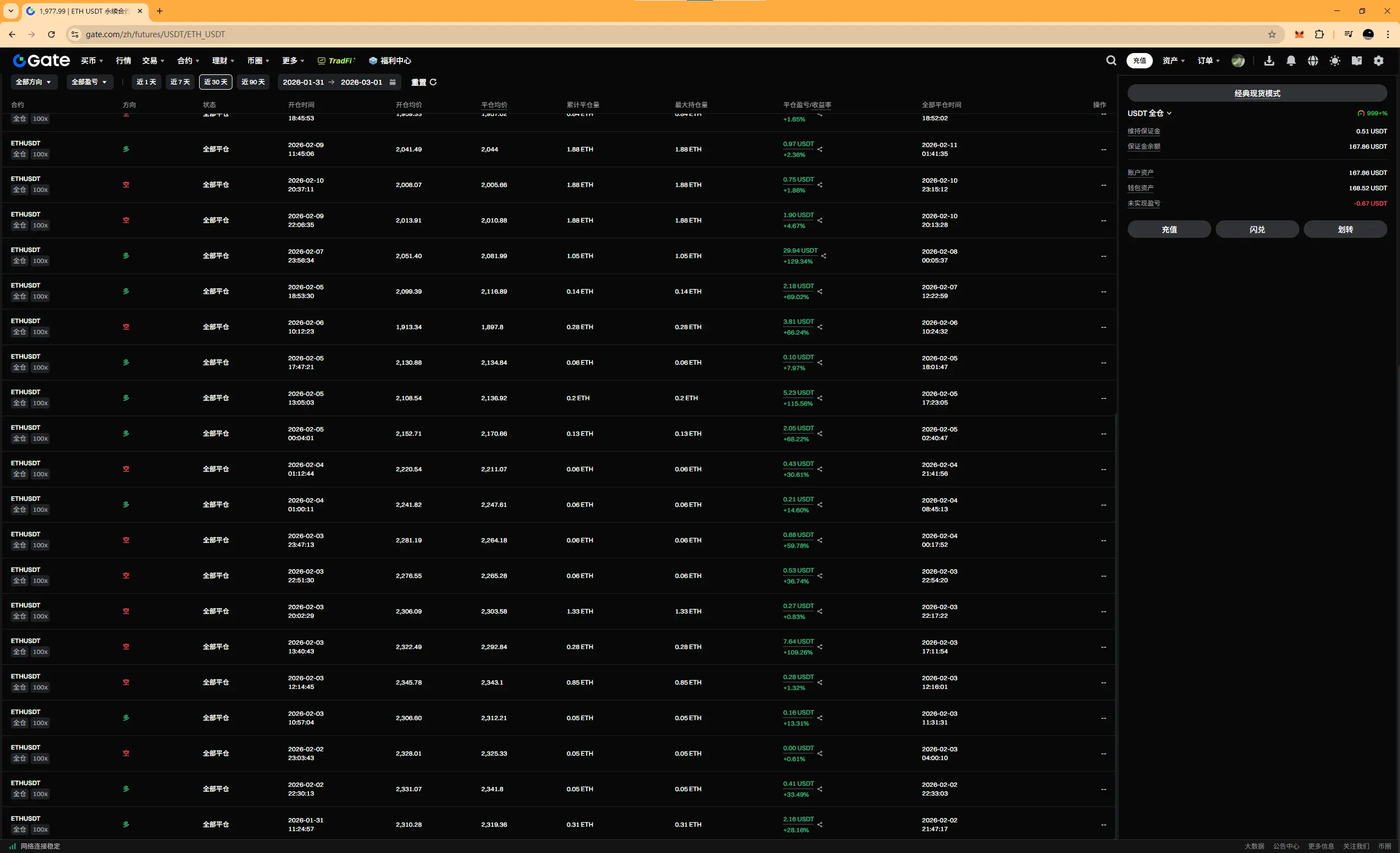Click the globe language icon
This screenshot has width=1400, height=853.
(x=1312, y=61)
